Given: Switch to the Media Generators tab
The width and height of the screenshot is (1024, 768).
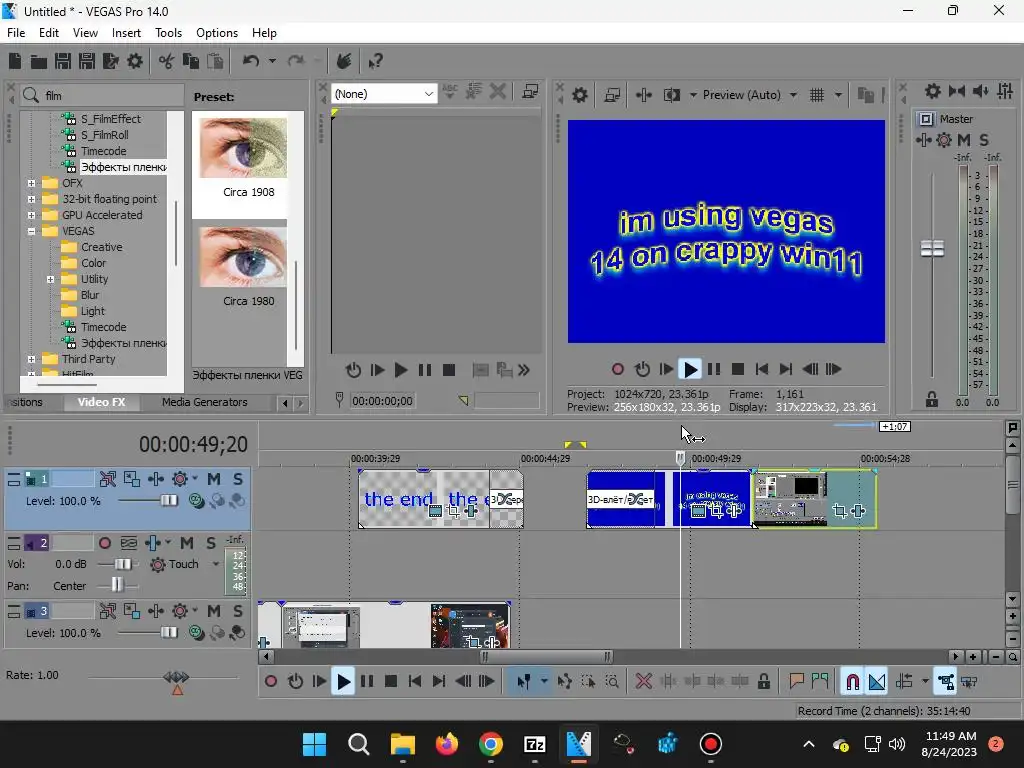Looking at the screenshot, I should click(x=204, y=402).
